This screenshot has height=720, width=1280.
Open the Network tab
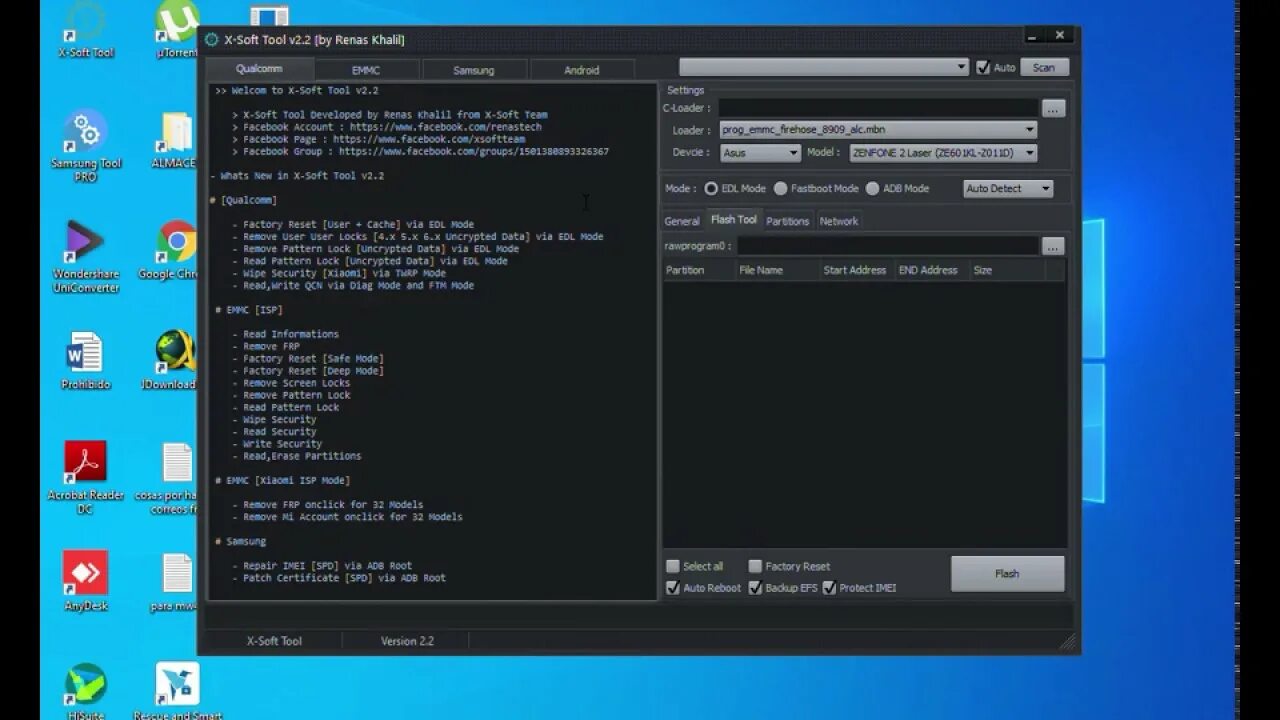(839, 221)
